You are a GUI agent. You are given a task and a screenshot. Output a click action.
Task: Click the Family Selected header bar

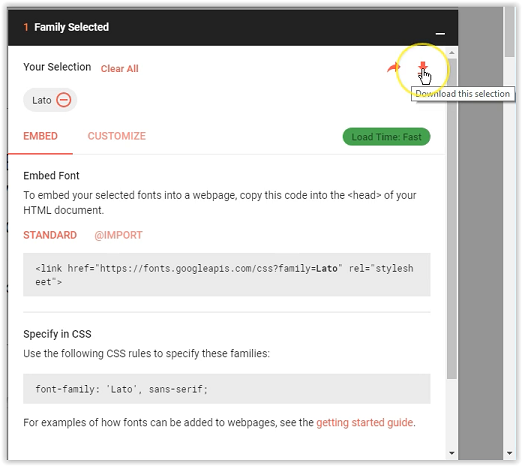[233, 28]
